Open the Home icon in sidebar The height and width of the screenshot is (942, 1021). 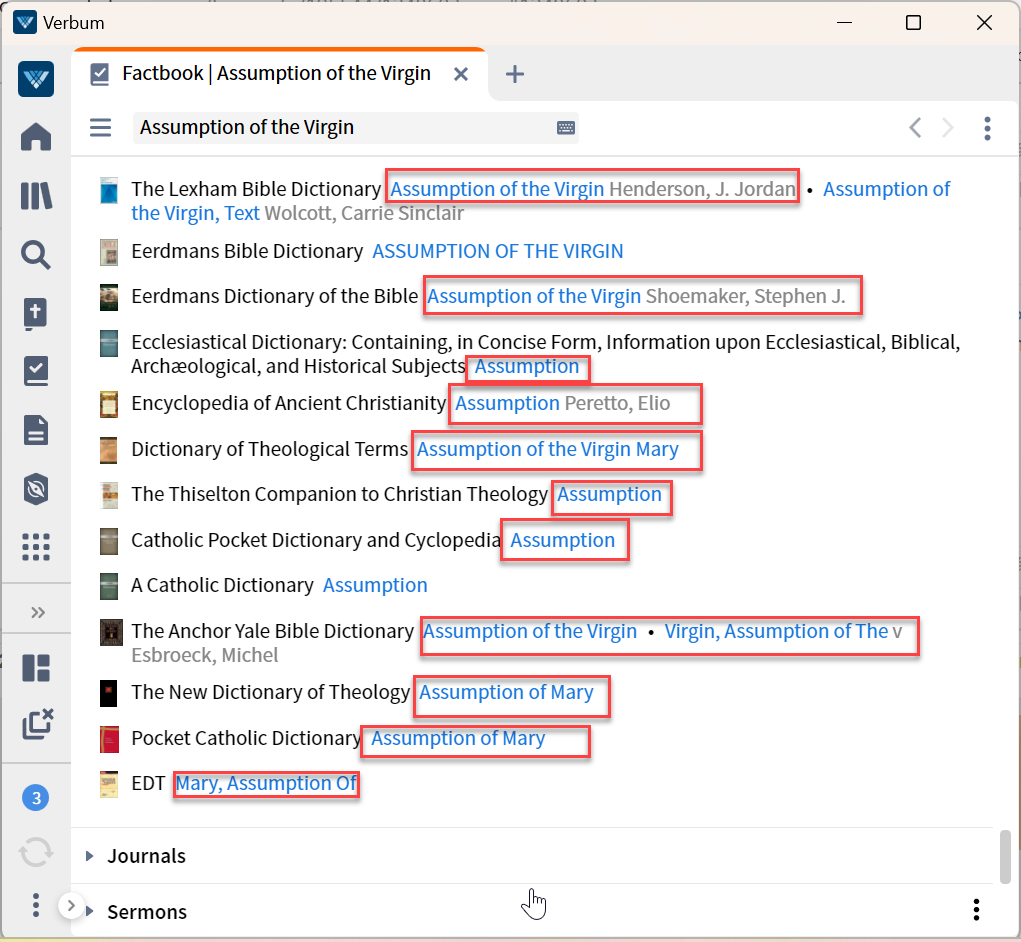tap(36, 137)
